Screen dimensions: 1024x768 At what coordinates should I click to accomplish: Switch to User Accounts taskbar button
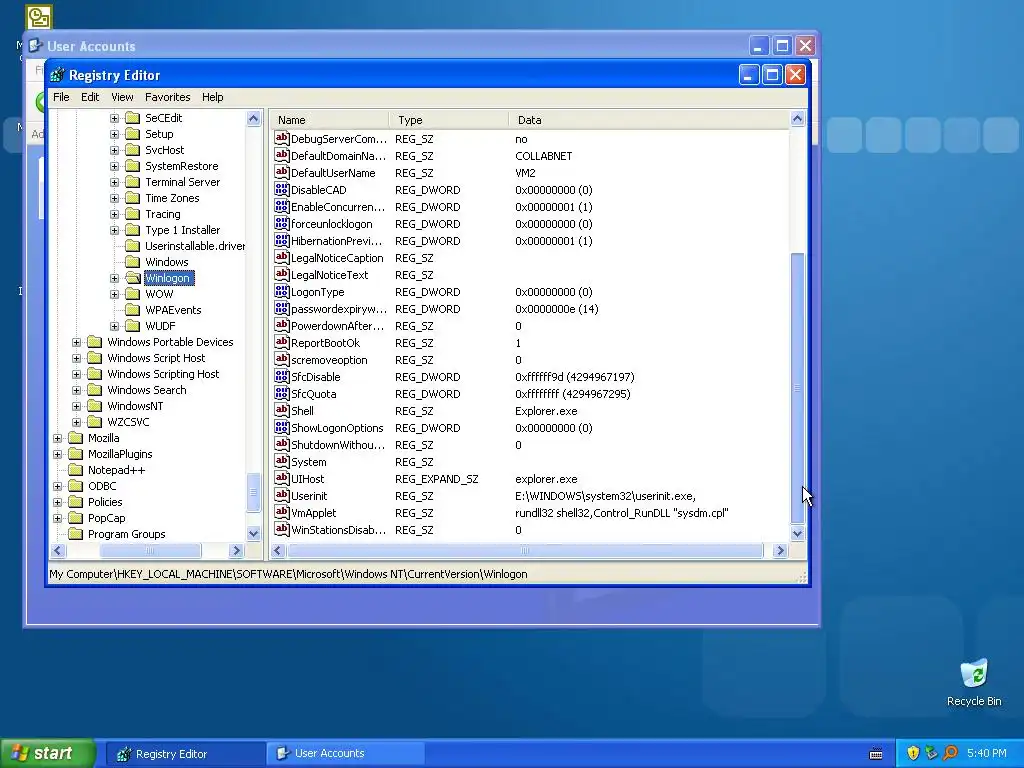pos(346,753)
